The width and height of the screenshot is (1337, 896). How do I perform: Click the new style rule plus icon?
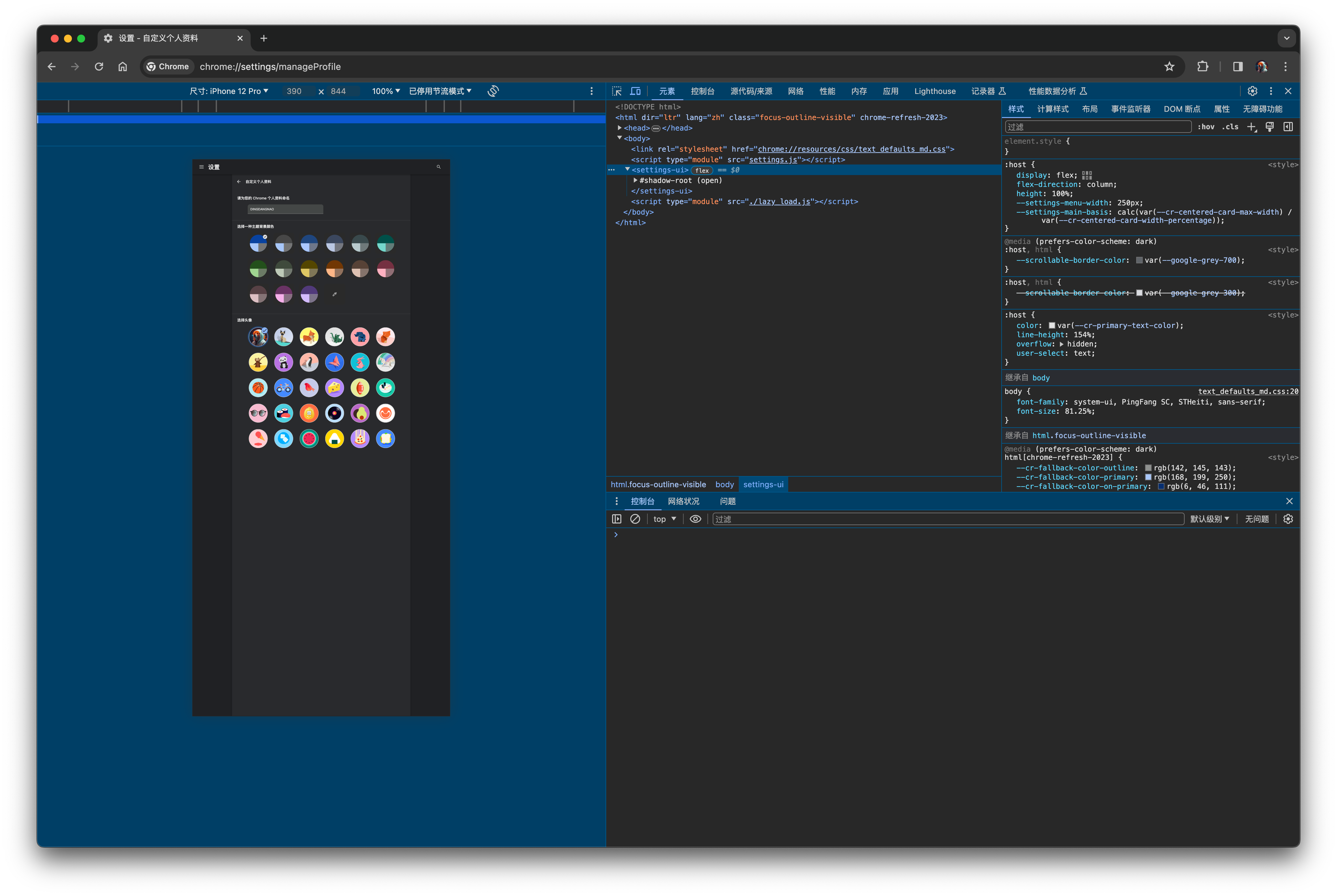pyautogui.click(x=1251, y=127)
